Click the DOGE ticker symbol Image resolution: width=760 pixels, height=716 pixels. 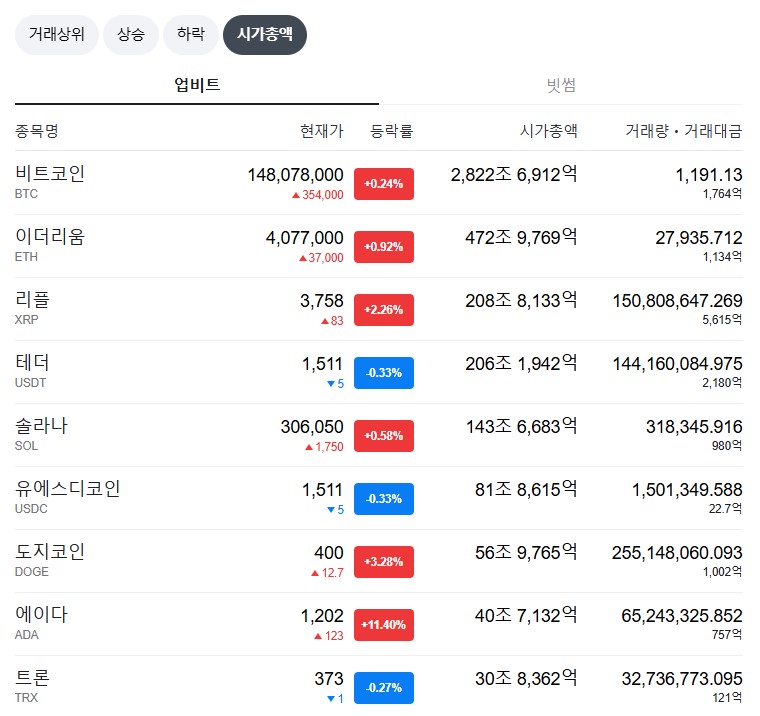point(32,572)
